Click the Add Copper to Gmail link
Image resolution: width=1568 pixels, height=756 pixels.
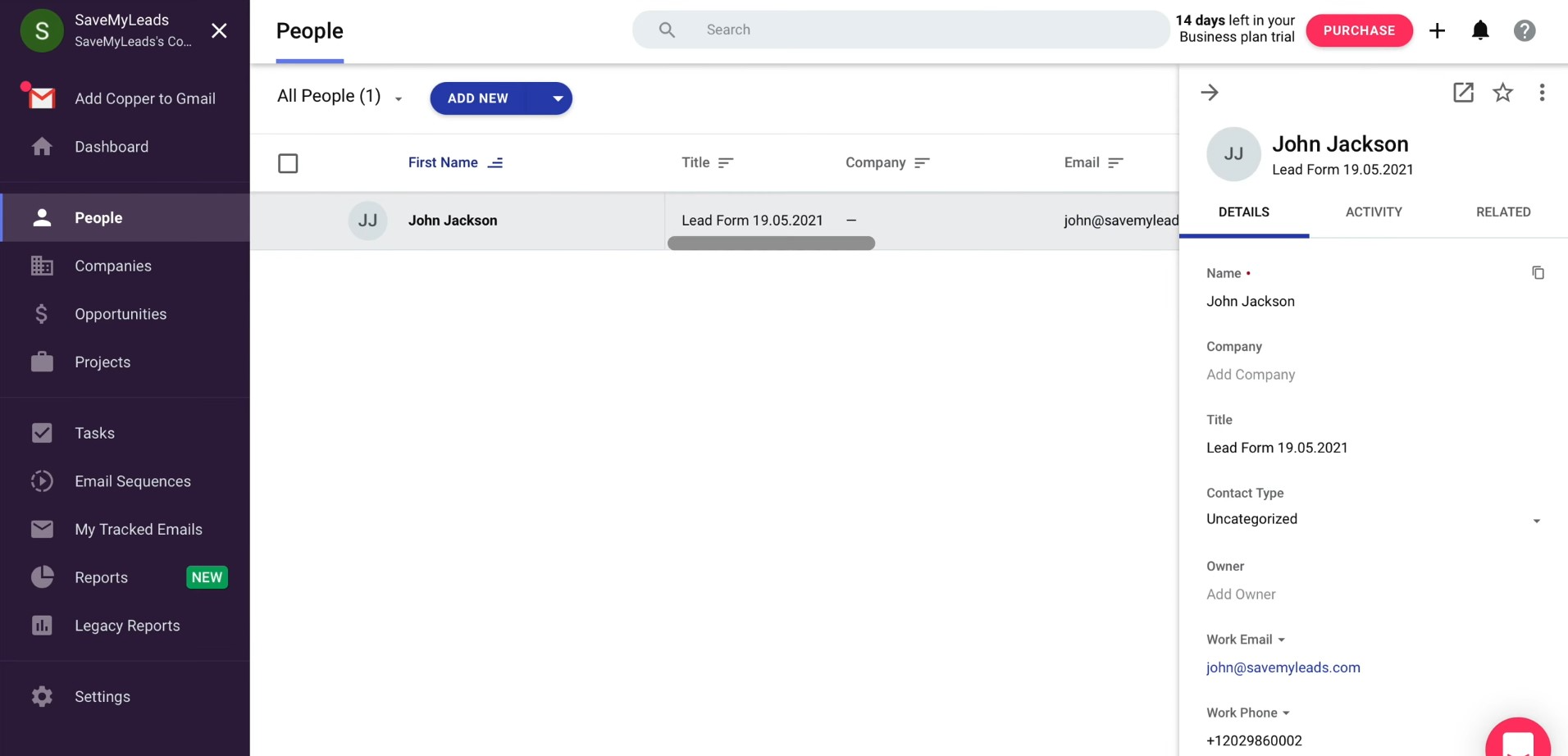click(145, 98)
